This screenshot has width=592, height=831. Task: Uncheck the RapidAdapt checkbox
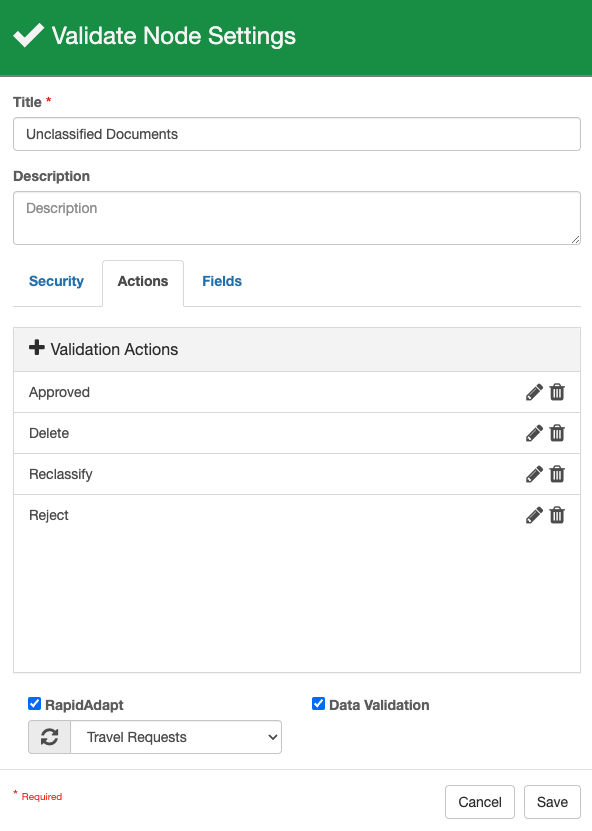[34, 704]
